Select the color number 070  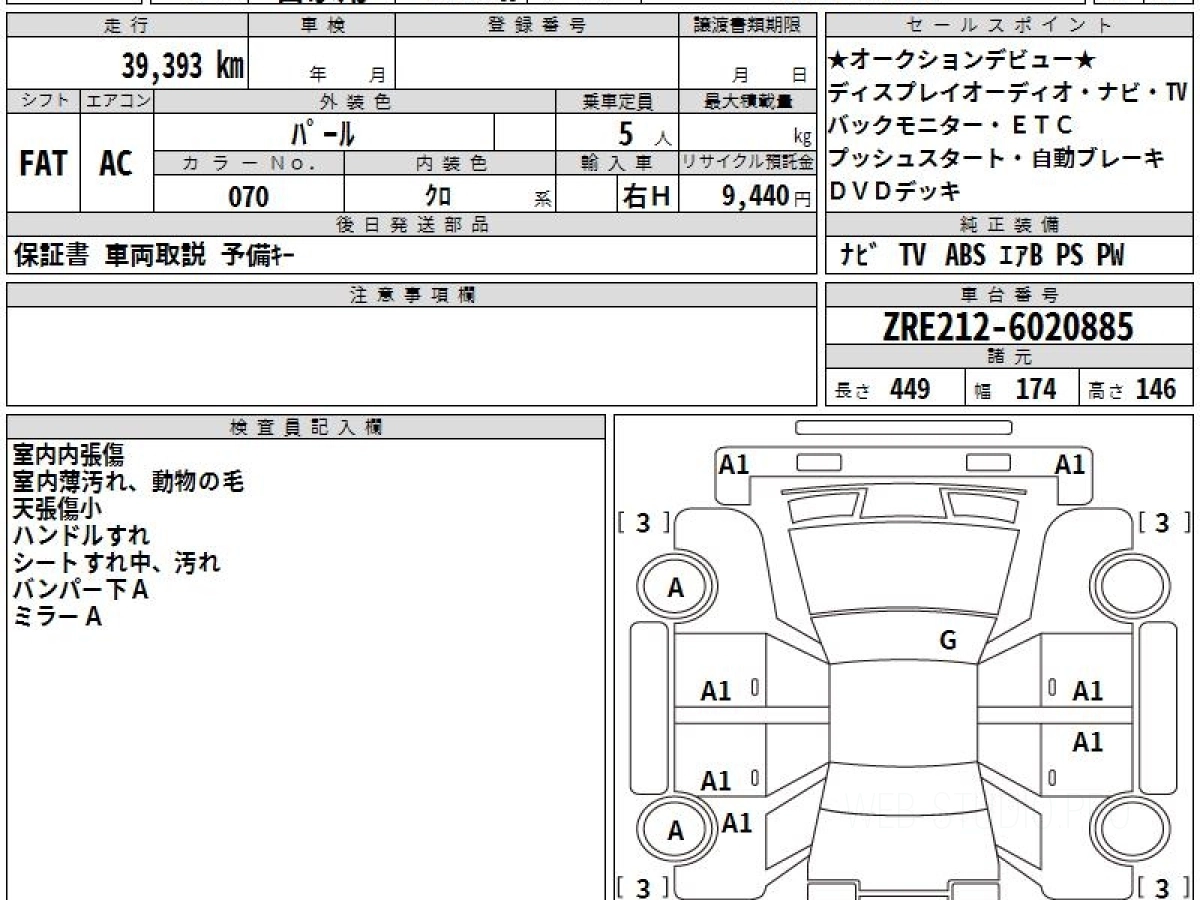coord(249,196)
